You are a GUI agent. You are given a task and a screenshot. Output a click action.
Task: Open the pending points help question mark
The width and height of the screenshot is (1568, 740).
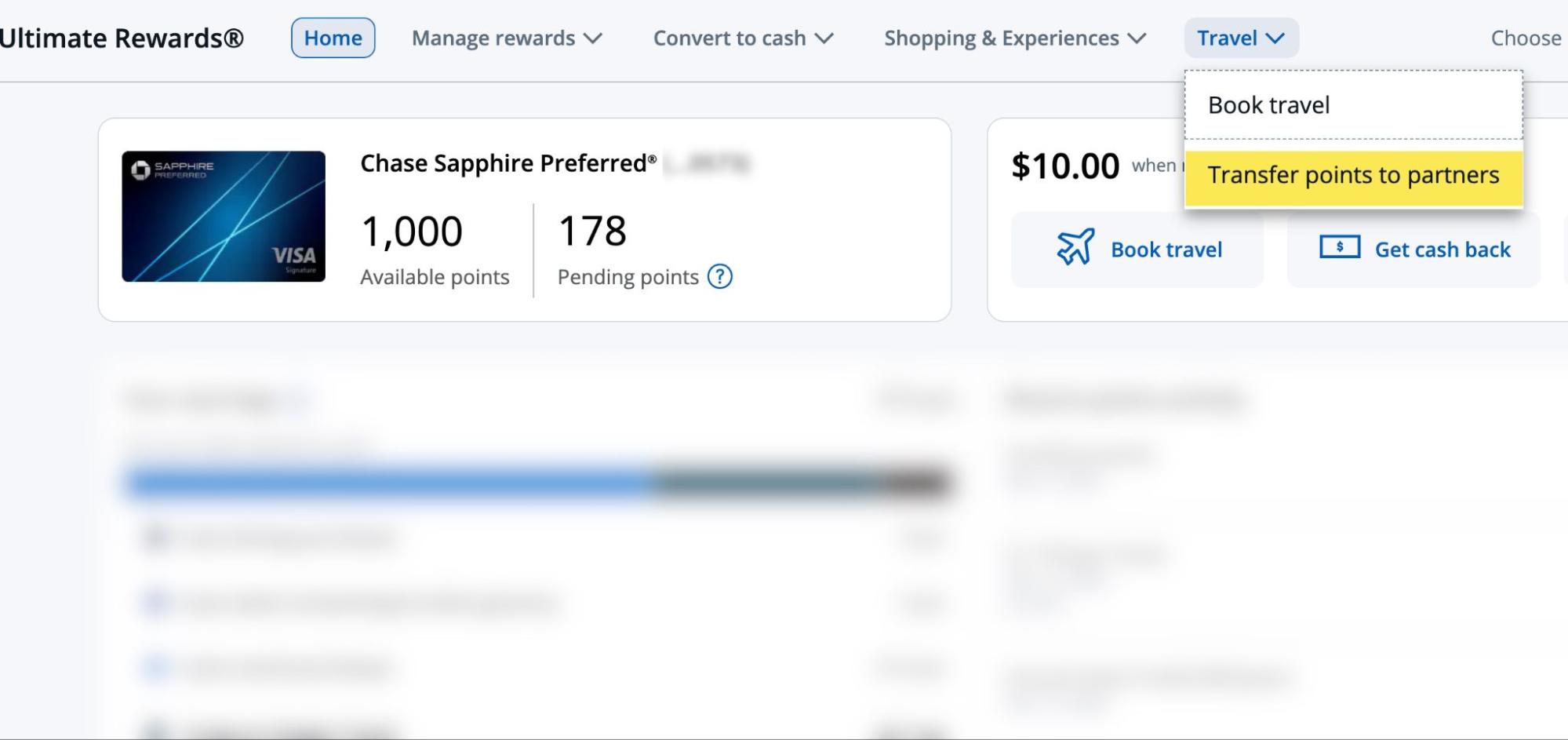tap(722, 276)
